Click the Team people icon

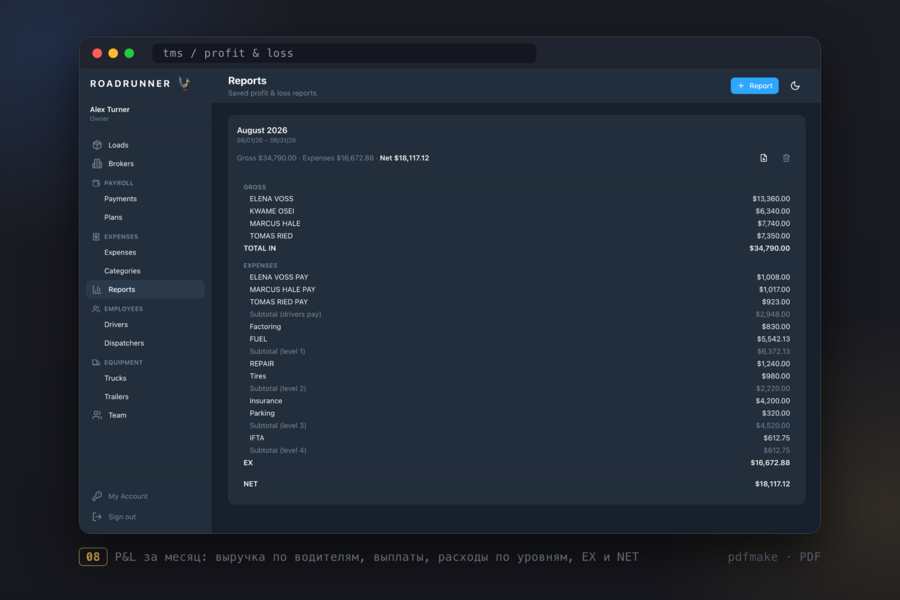point(97,415)
